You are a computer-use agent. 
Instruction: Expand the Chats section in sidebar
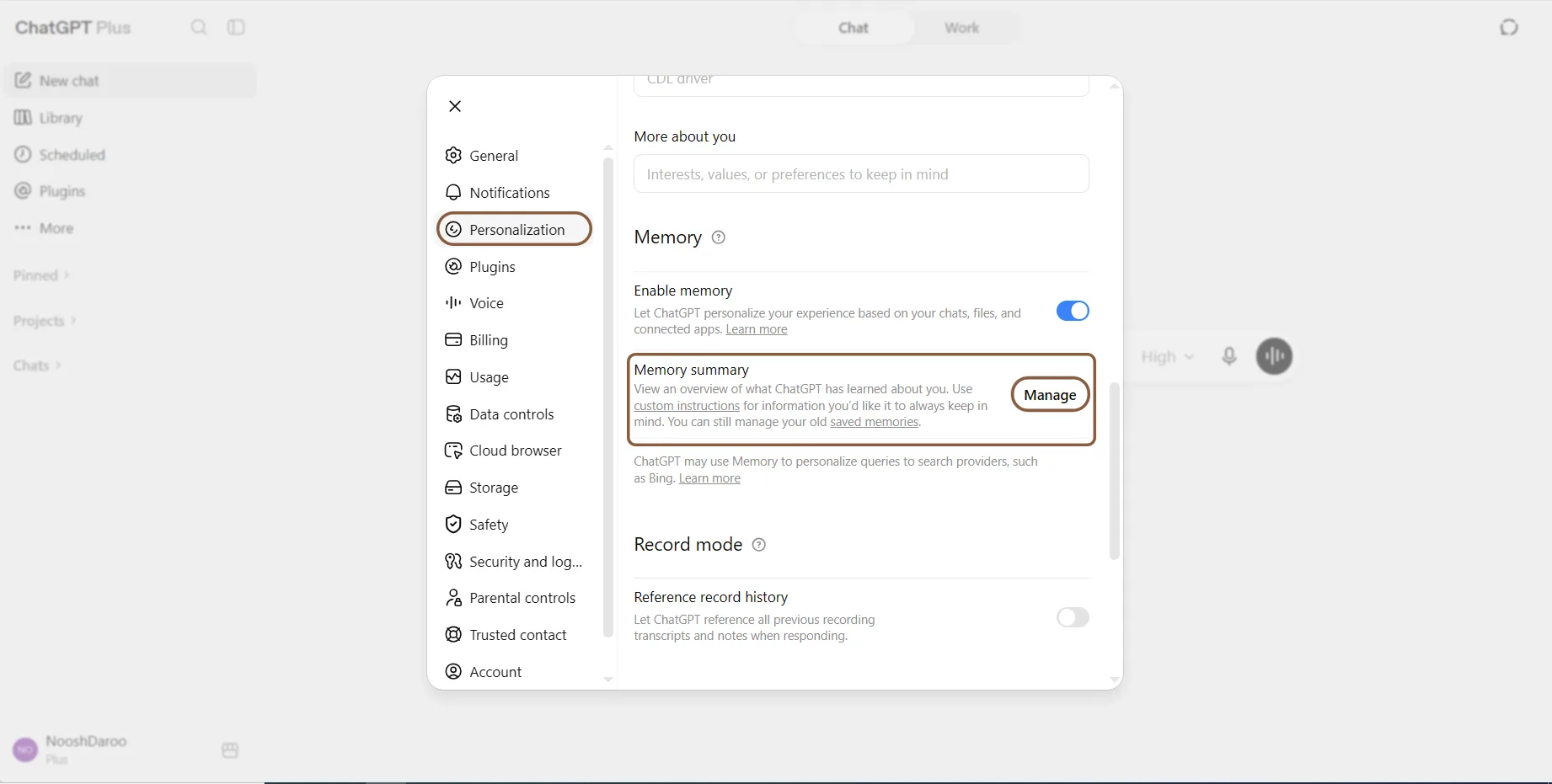(37, 365)
